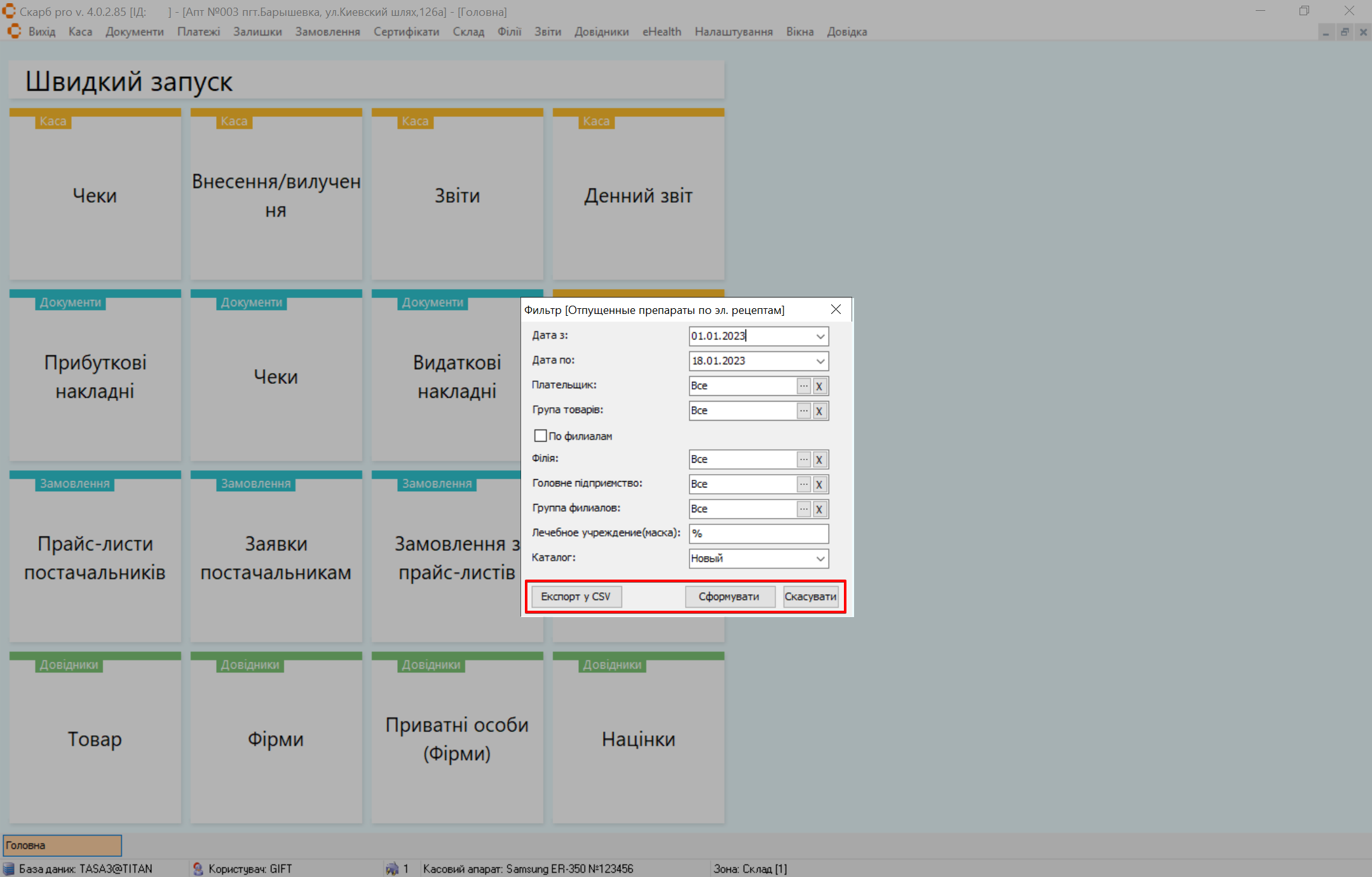Click the browse button next to Плательщик

tap(803, 386)
